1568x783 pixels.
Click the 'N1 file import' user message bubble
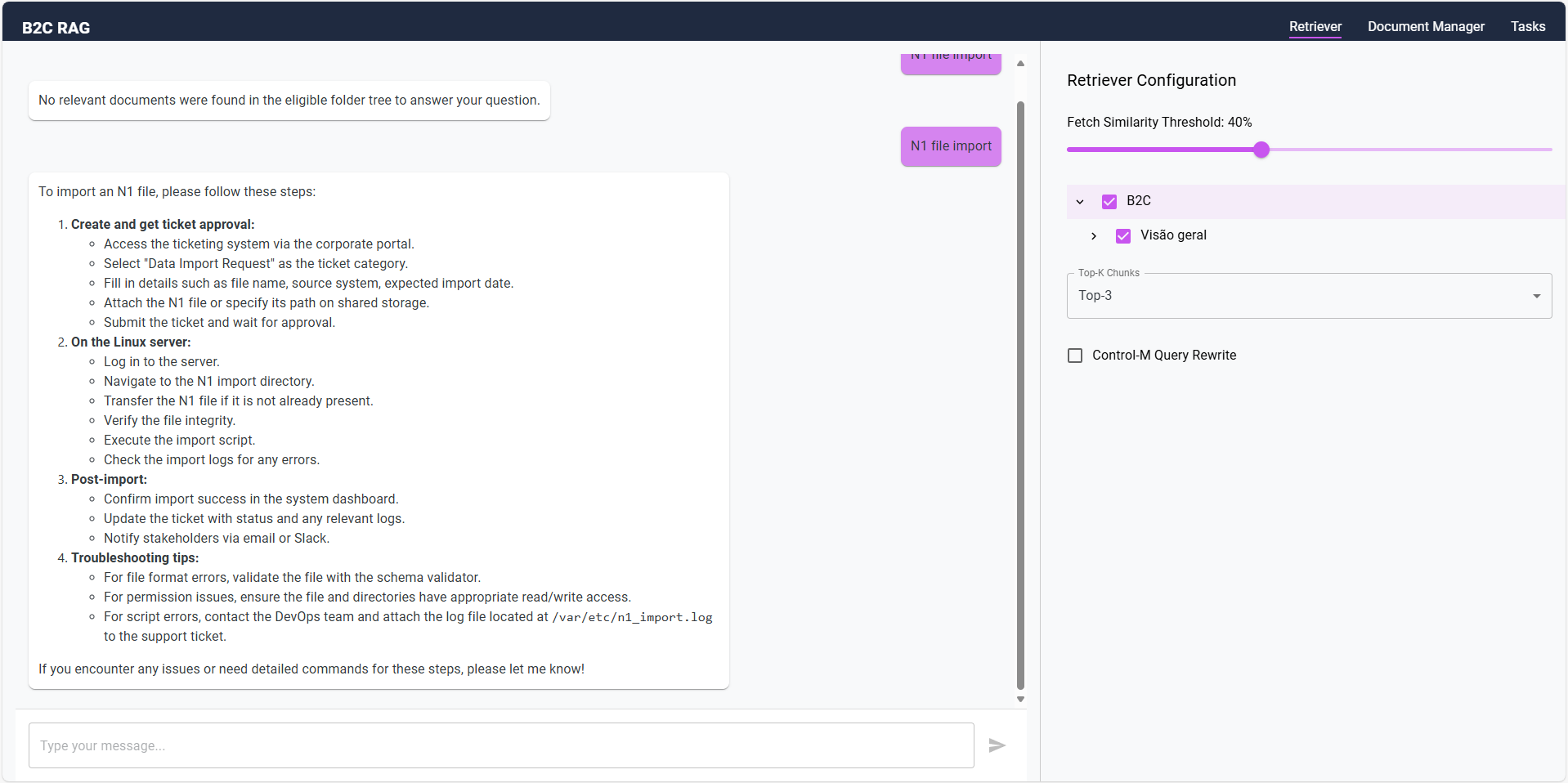[x=951, y=146]
